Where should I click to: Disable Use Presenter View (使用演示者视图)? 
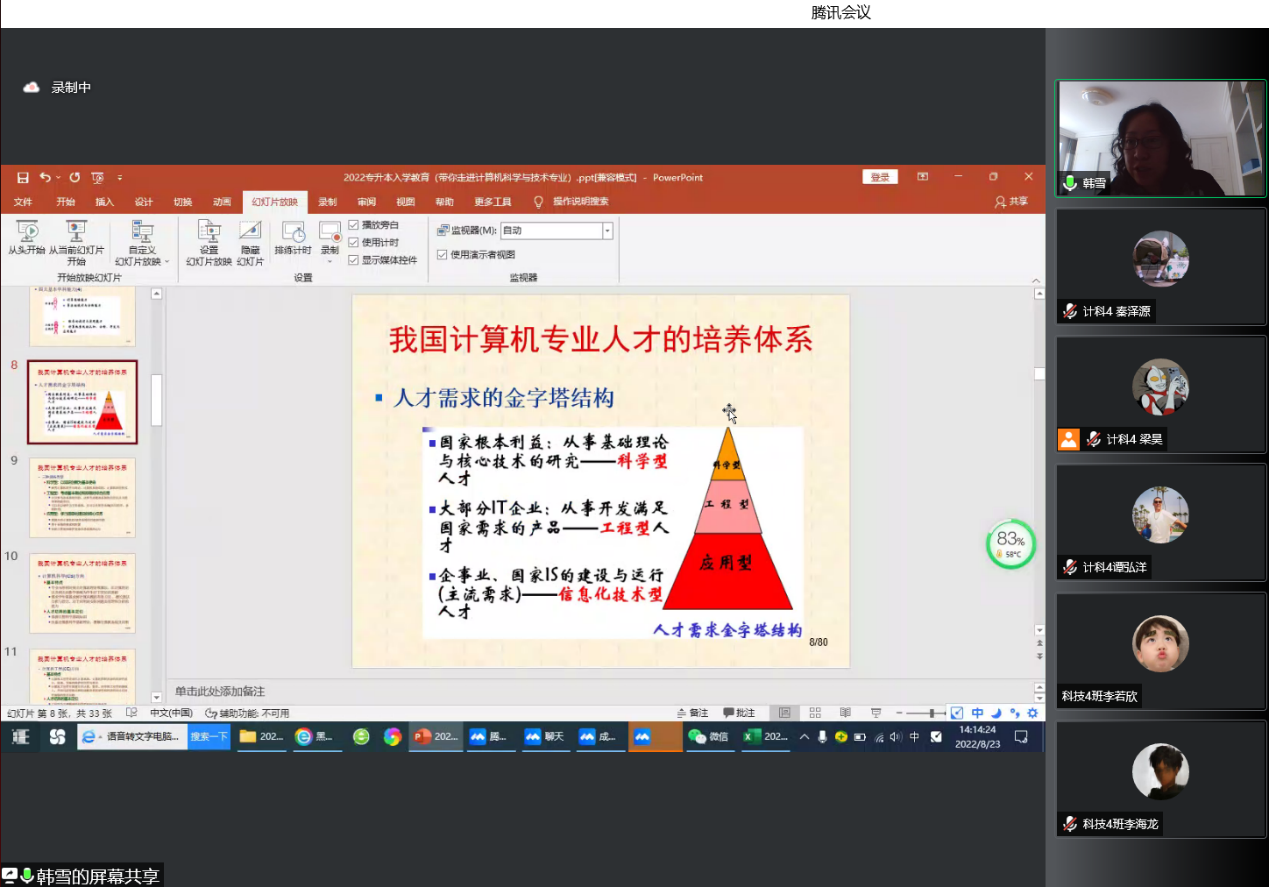(x=442, y=255)
